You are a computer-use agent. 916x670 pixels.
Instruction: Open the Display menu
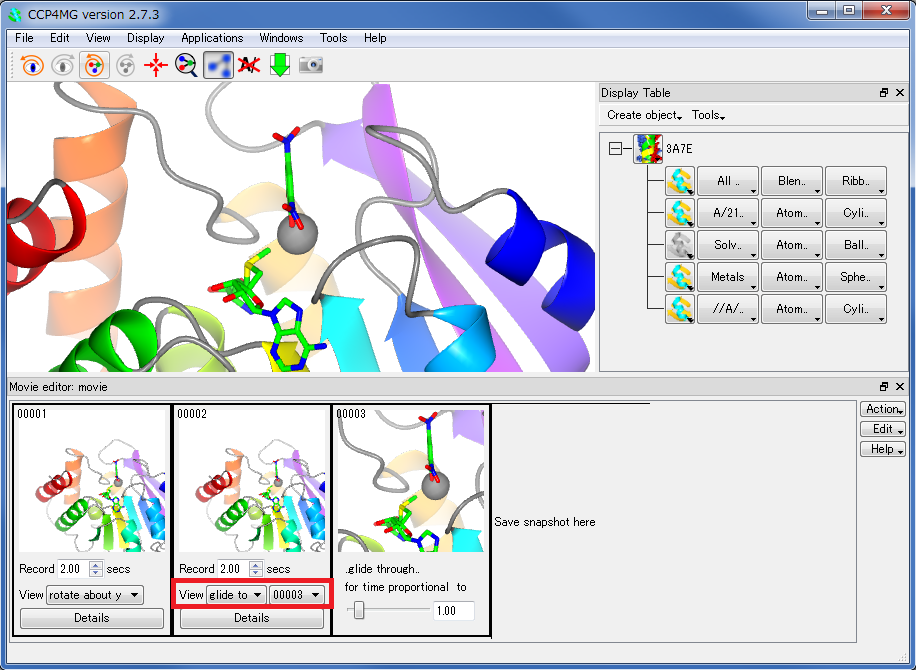146,38
